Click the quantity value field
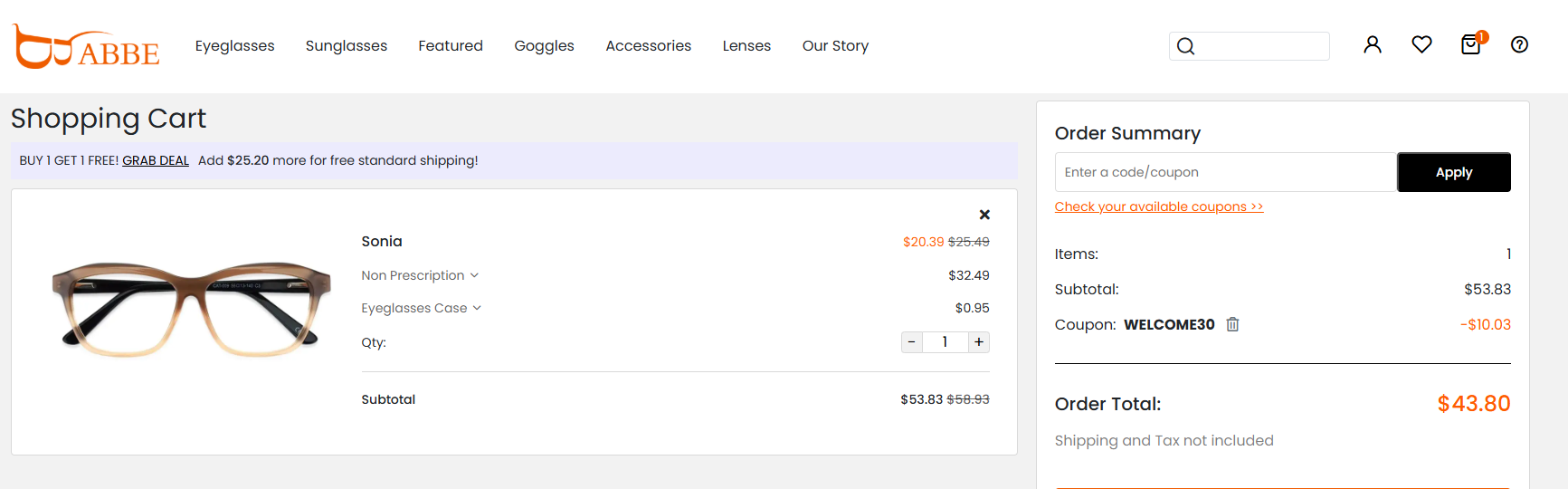1568x489 pixels. click(x=946, y=342)
